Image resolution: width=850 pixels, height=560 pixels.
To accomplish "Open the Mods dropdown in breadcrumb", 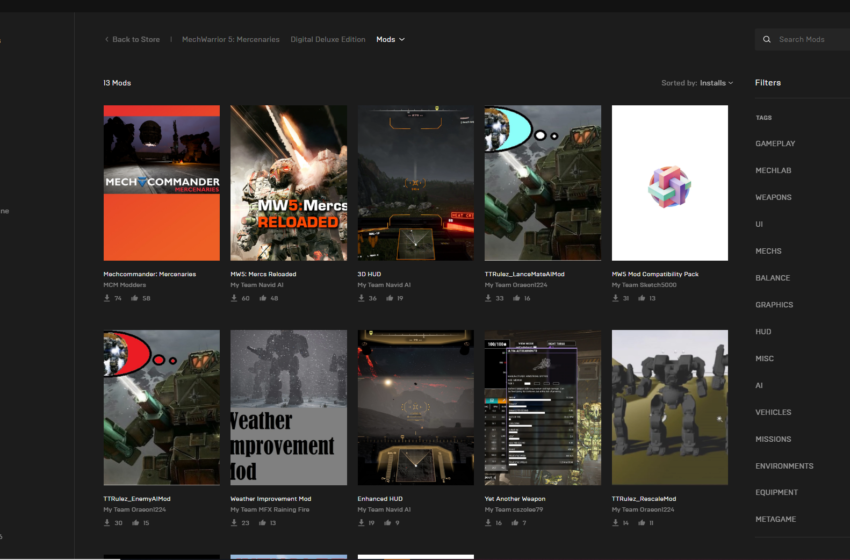I will (391, 40).
